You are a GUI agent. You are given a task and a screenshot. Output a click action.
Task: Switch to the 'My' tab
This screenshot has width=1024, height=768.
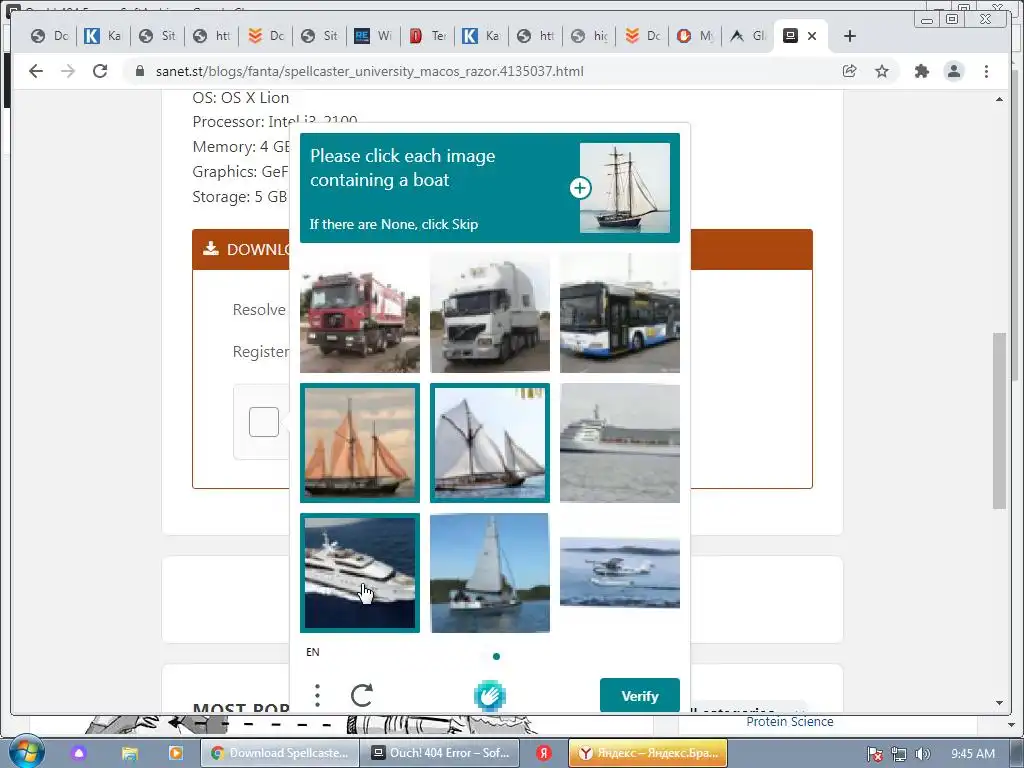pyautogui.click(x=696, y=37)
